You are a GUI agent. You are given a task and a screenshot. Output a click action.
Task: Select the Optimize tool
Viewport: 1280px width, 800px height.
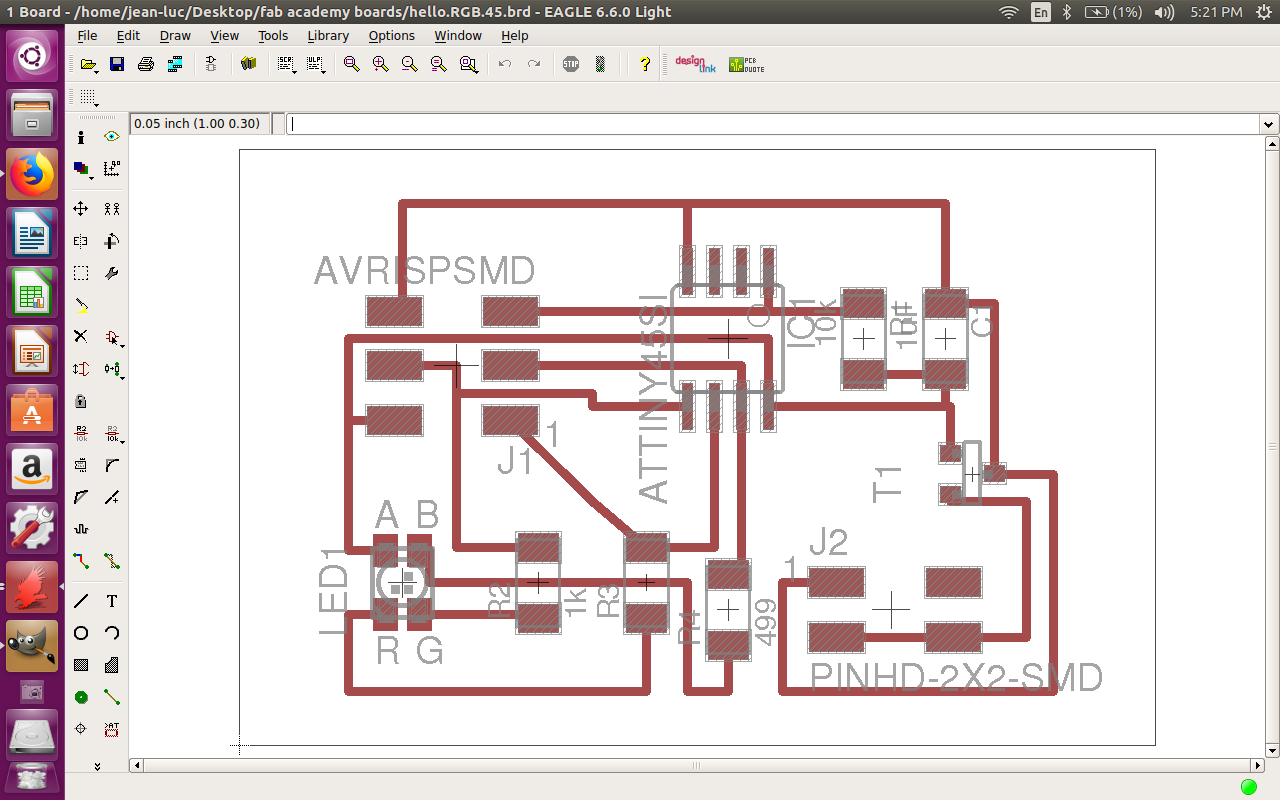(x=112, y=497)
